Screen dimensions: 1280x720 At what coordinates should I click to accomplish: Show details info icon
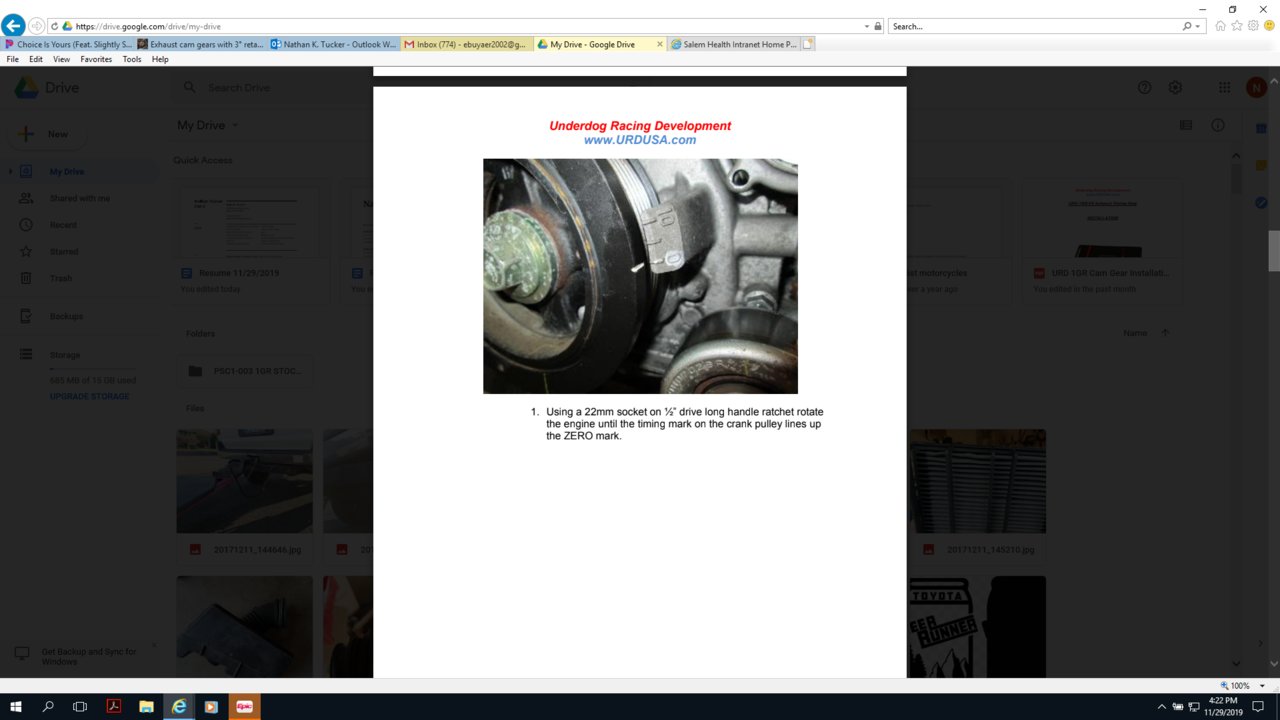pos(1218,126)
